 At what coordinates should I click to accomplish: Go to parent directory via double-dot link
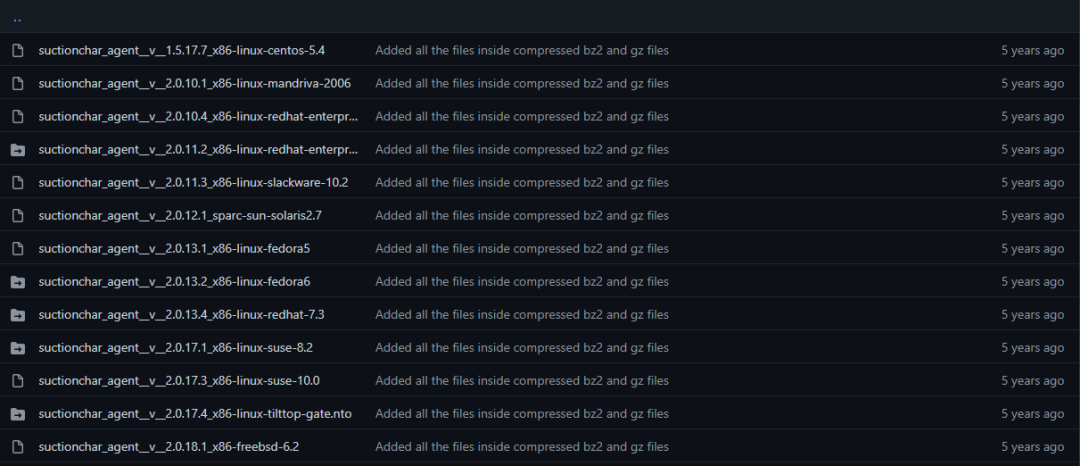[x=17, y=19]
